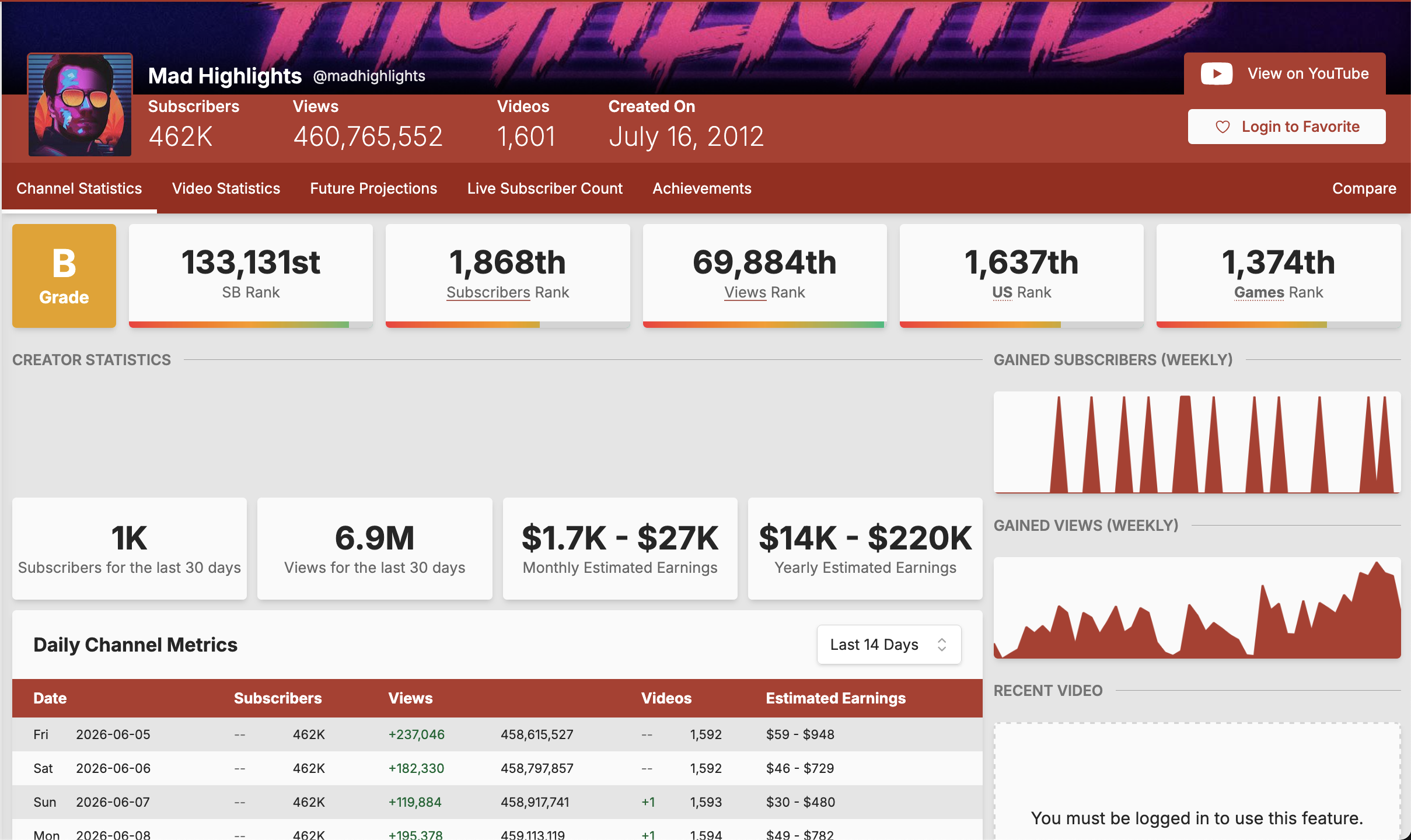Switch to the Channel Statistics tab
Viewport: 1411px width, 840px height.
coord(79,188)
